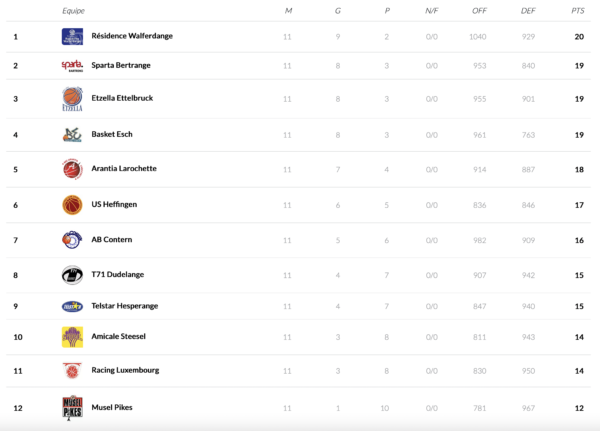Click the Telstar Hesperange logo
600x431 pixels.
click(72, 306)
